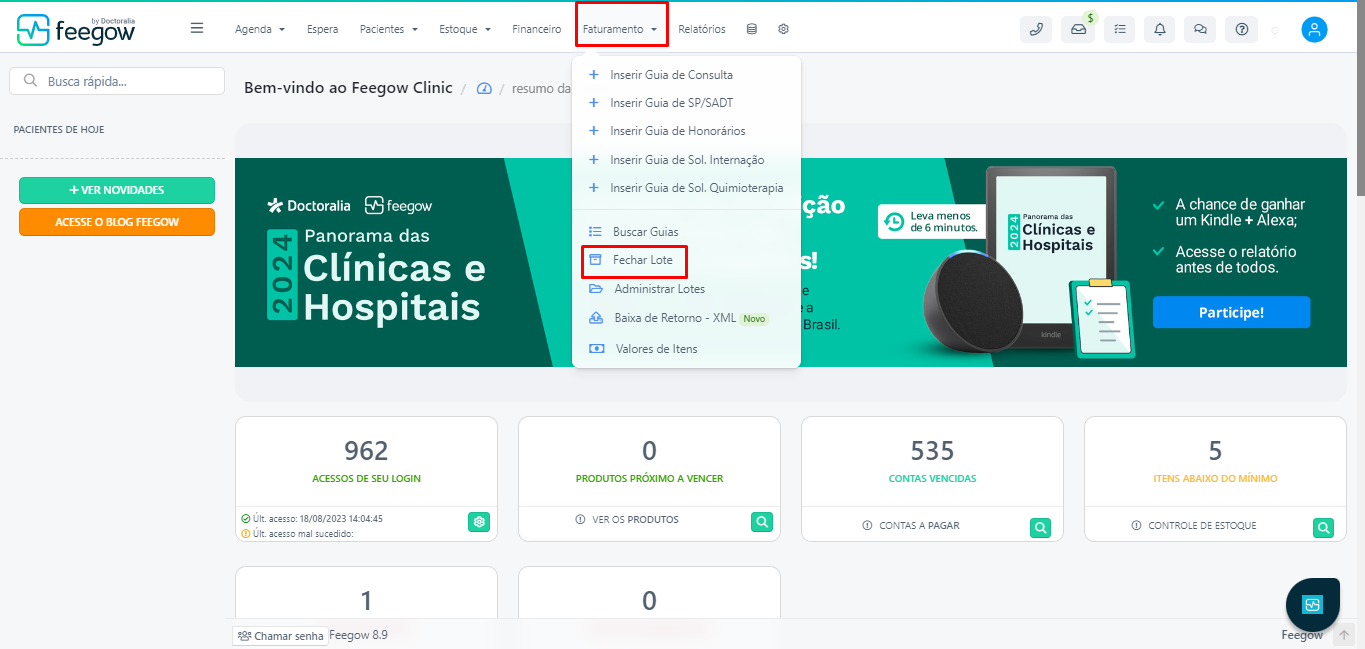Click the Participe! banner button

pos(1231,312)
